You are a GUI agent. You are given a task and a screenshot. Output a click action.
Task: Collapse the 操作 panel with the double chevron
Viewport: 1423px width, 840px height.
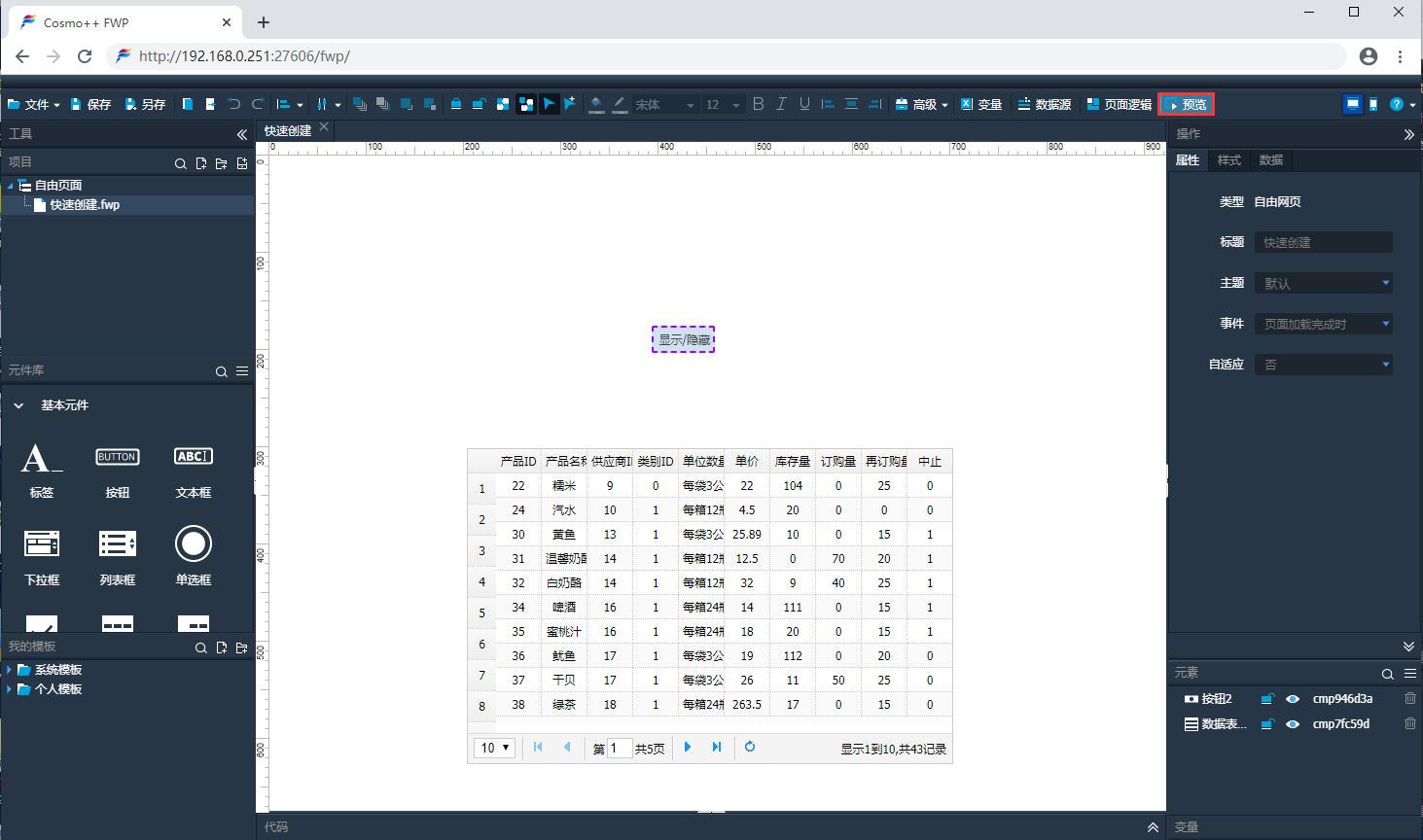(x=1408, y=134)
